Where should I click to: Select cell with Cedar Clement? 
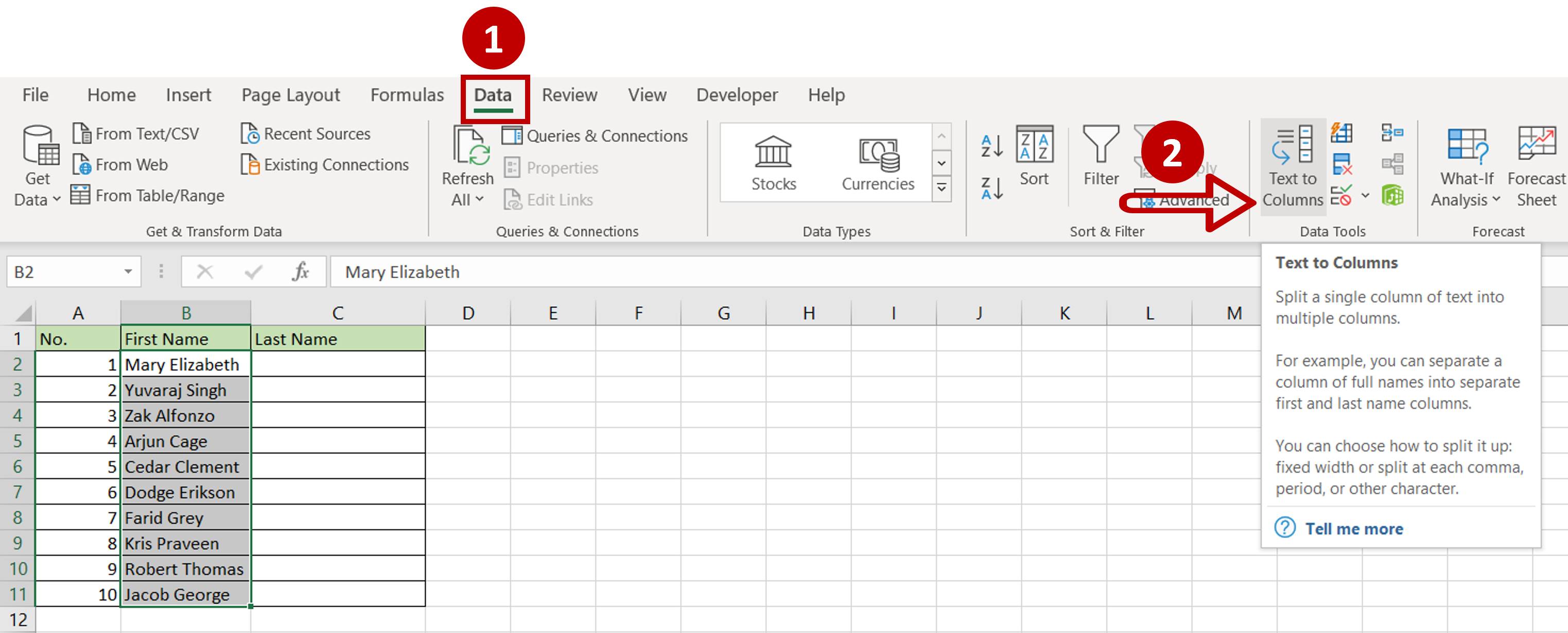click(x=186, y=467)
